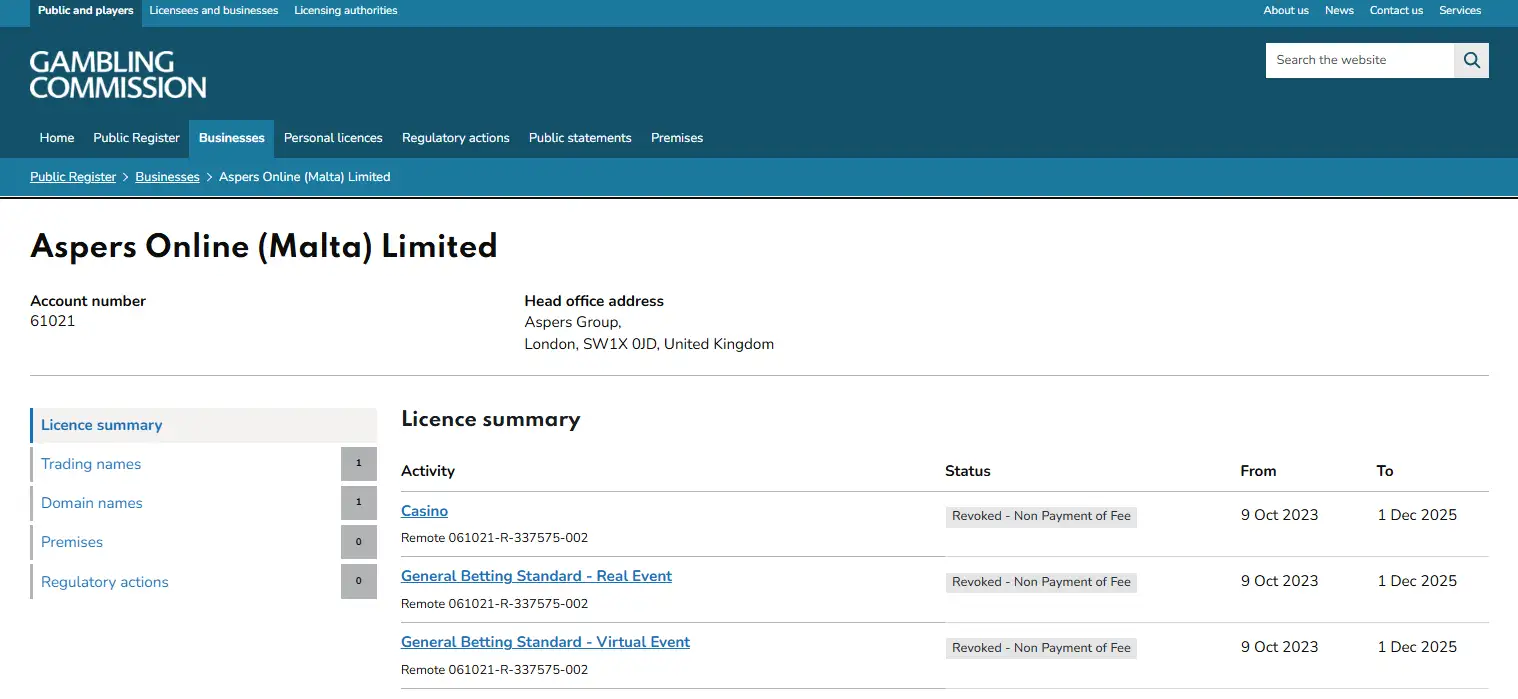The image size is (1518, 699).
Task: Open Public Register in main navigation
Action: (137, 138)
